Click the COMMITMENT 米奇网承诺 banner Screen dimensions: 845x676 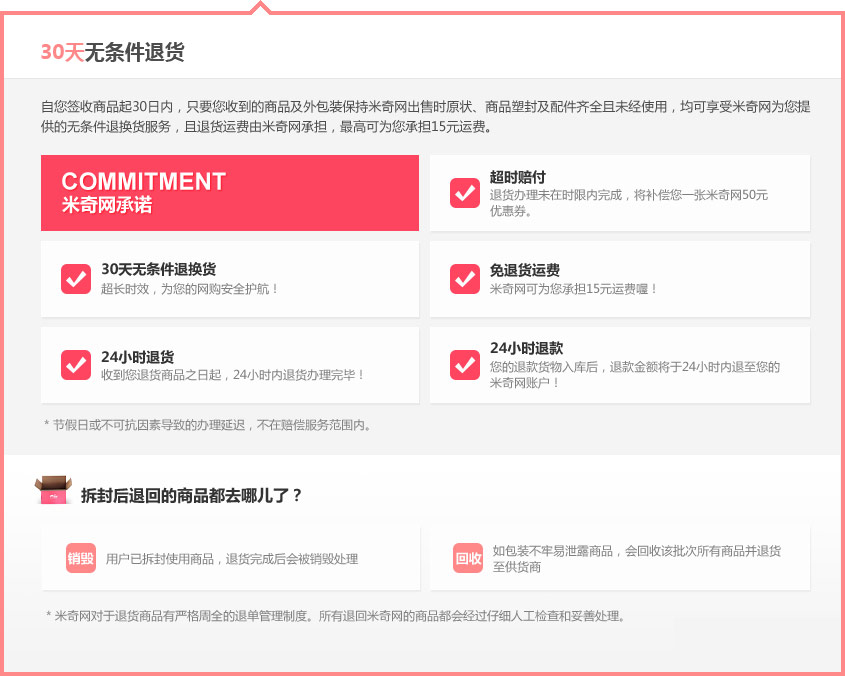(x=230, y=193)
